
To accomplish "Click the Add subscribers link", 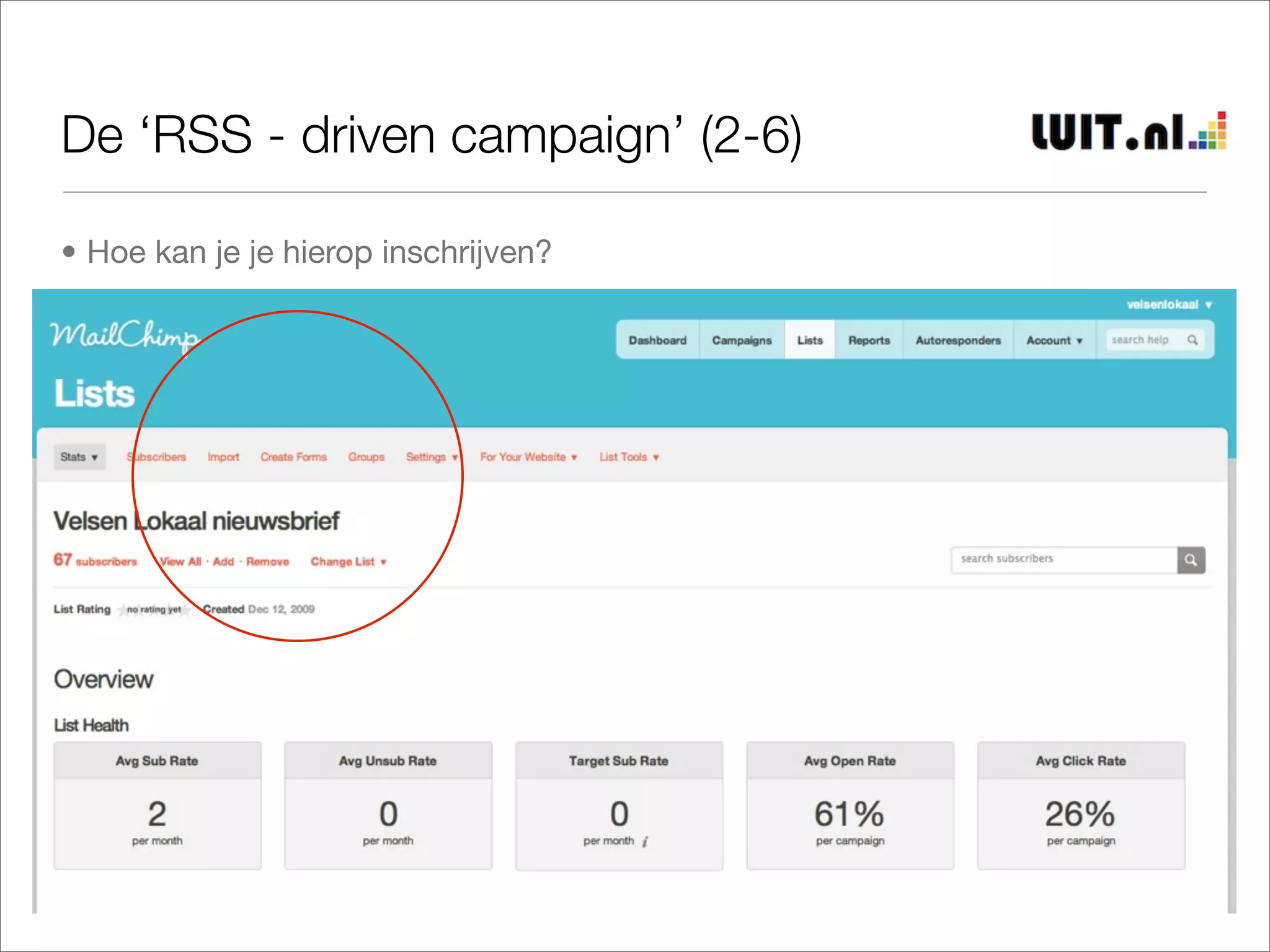I will point(223,562).
